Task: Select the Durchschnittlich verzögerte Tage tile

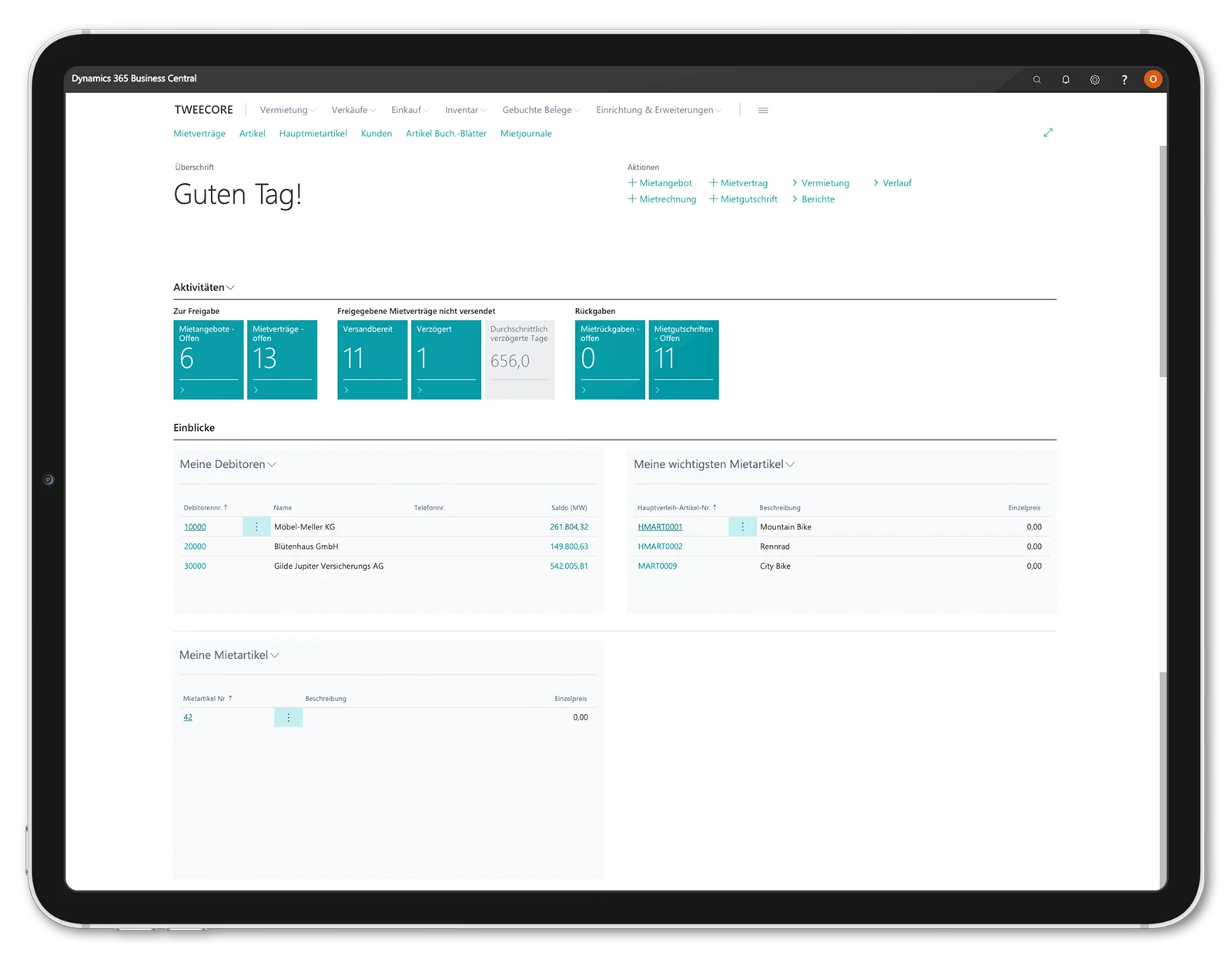Action: pos(520,359)
